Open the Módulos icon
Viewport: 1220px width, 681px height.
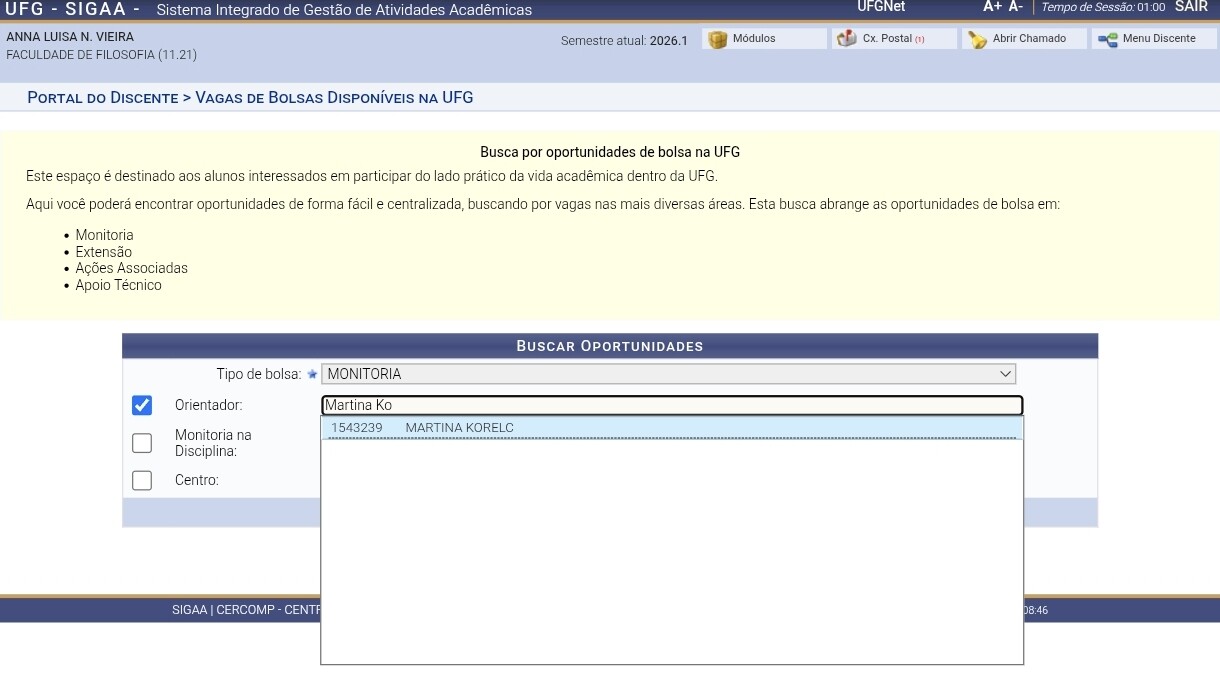(x=717, y=40)
